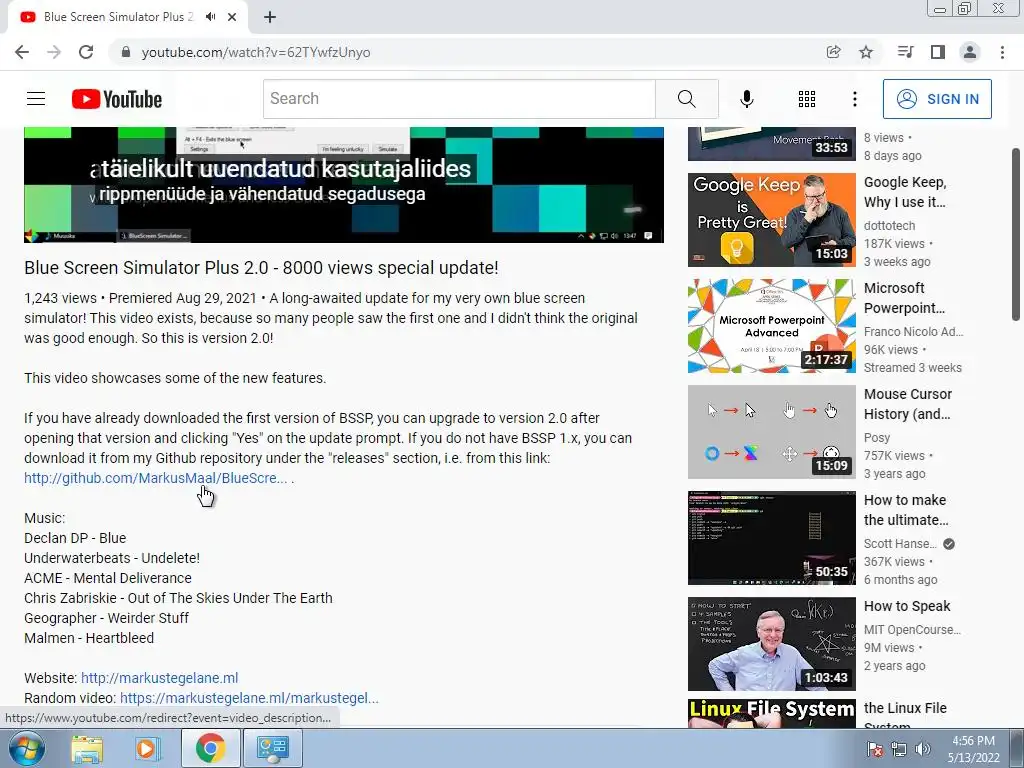Select the Blue Screen Simulator Plus tab
Image resolution: width=1024 pixels, height=768 pixels.
pos(118,17)
